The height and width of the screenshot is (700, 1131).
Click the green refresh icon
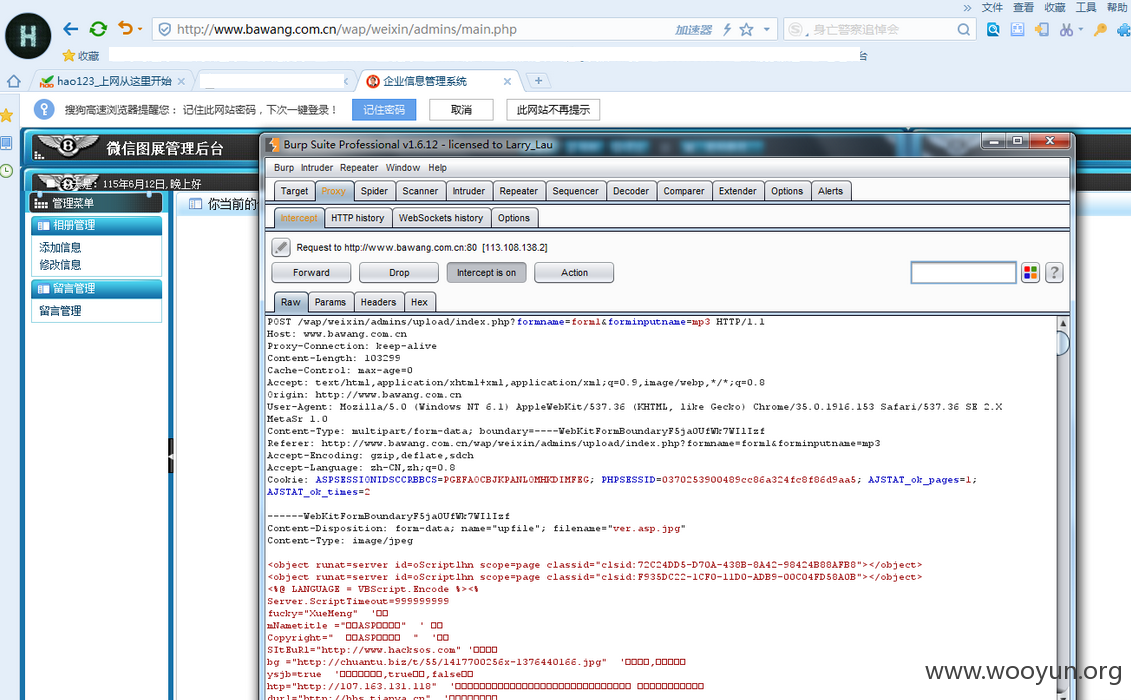tap(98, 29)
